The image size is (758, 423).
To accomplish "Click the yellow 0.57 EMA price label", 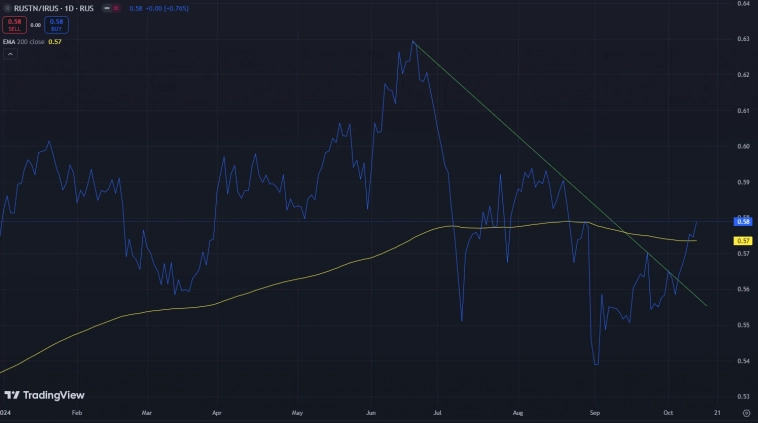I will tap(743, 241).
